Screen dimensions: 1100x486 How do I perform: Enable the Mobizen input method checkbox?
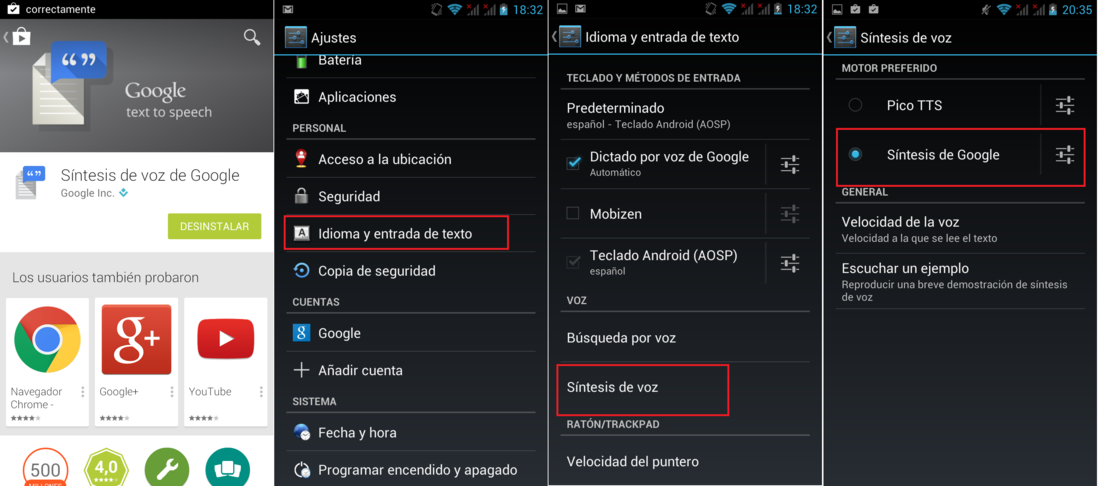(x=573, y=213)
